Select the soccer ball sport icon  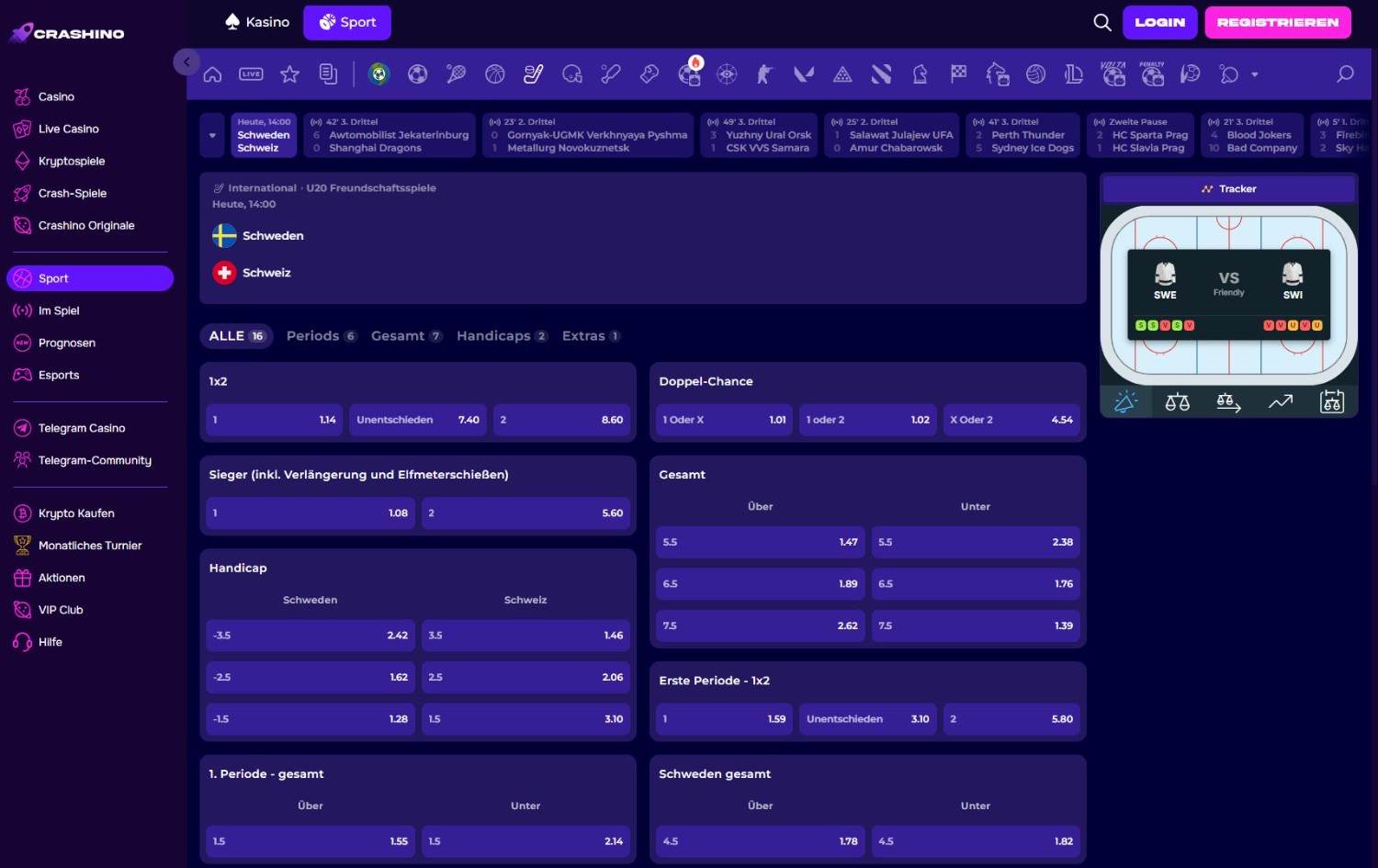tap(418, 74)
